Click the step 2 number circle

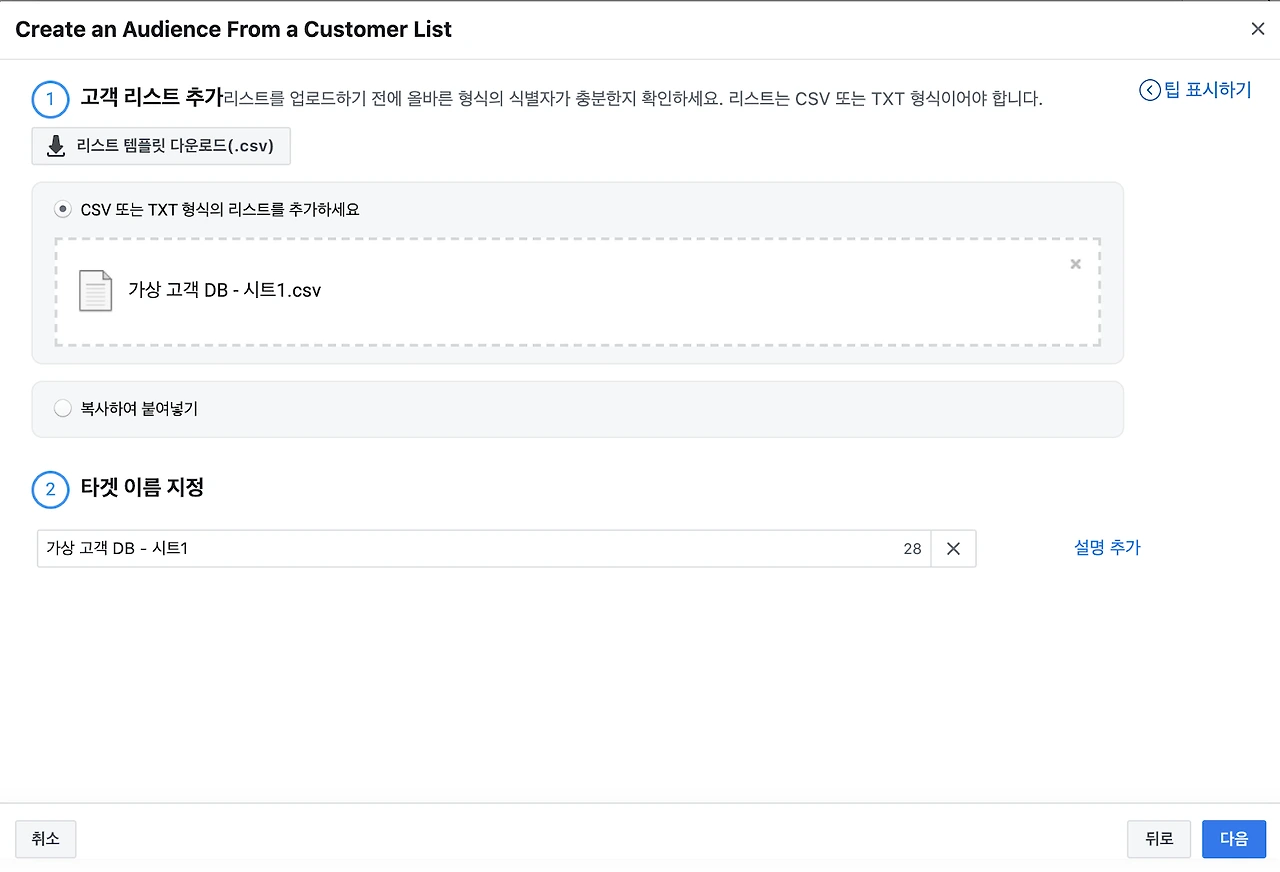click(50, 489)
